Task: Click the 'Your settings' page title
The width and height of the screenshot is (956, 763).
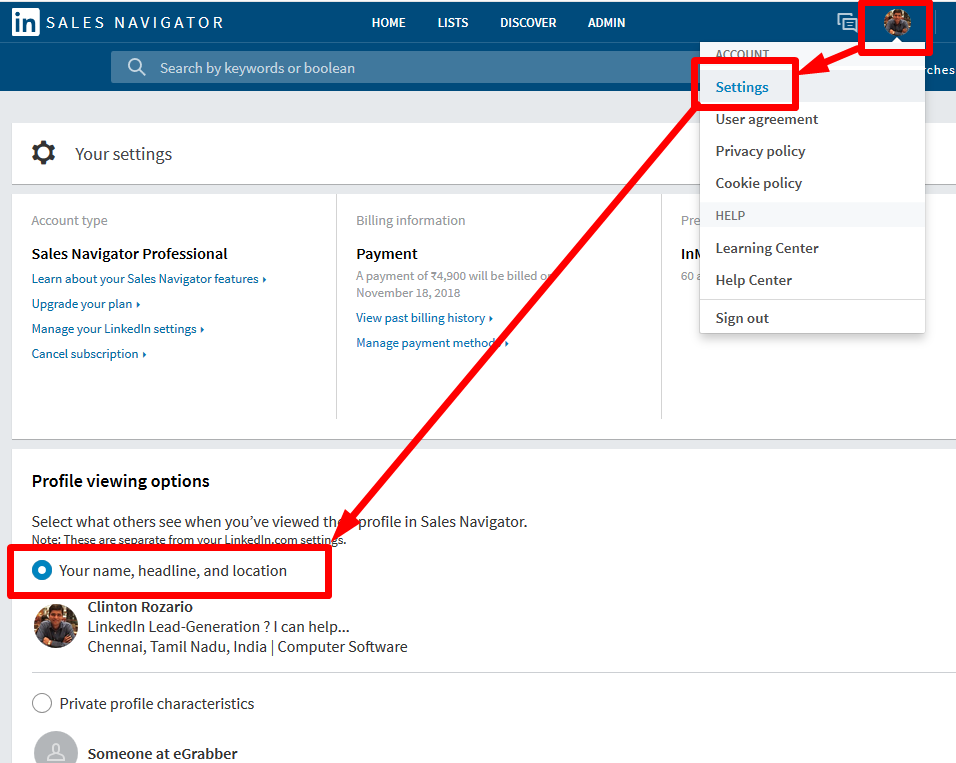Action: coord(123,154)
